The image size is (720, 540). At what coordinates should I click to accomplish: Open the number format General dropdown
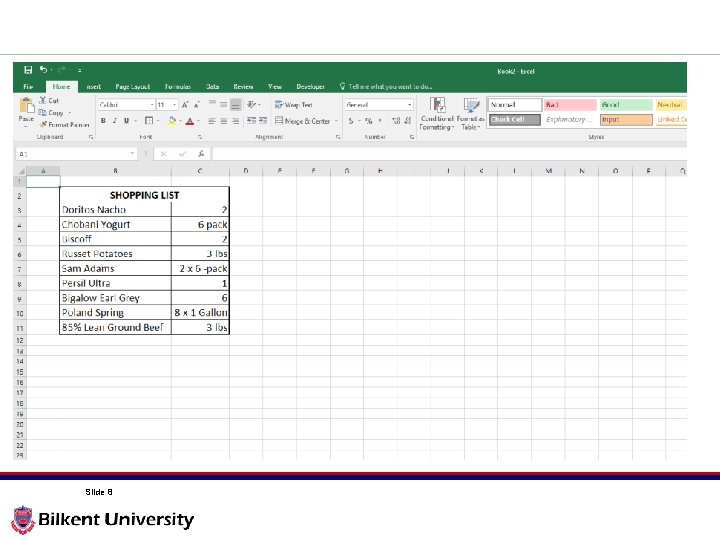(409, 105)
